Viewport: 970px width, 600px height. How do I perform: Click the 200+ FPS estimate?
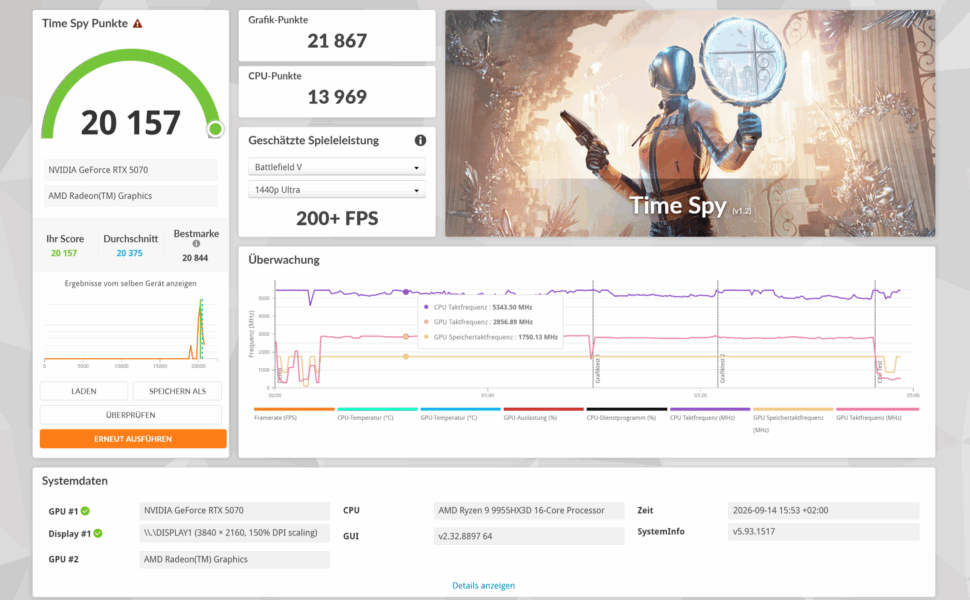pyautogui.click(x=337, y=218)
